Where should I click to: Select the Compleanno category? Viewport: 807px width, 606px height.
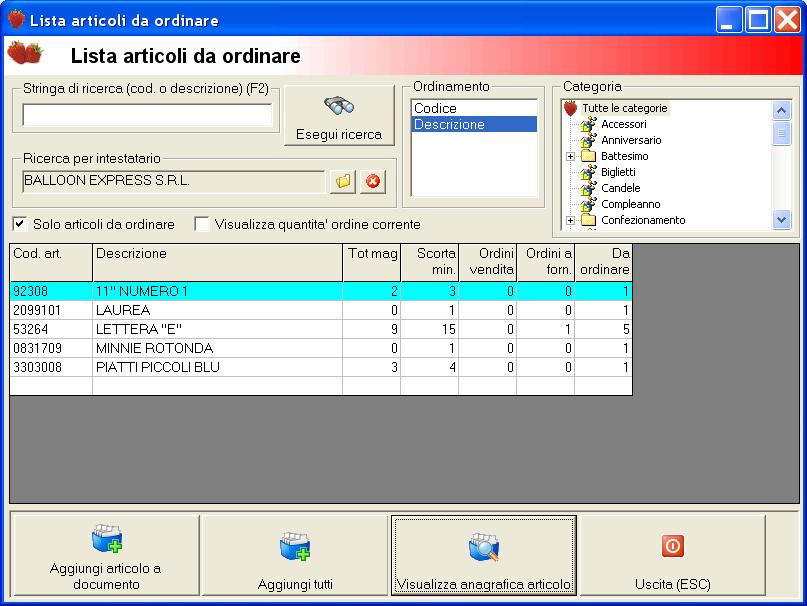[x=630, y=204]
